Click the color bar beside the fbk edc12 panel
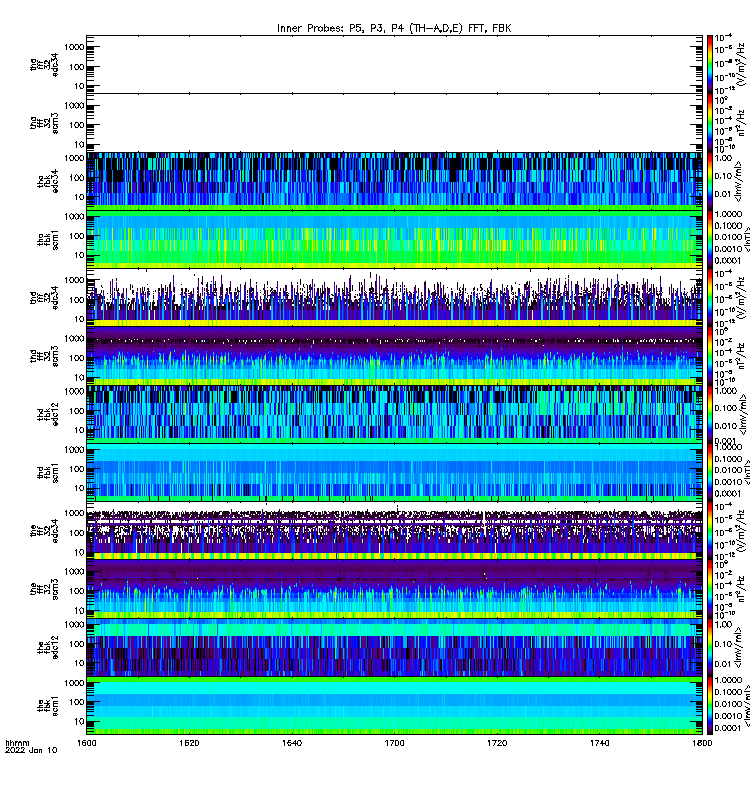 710,647
